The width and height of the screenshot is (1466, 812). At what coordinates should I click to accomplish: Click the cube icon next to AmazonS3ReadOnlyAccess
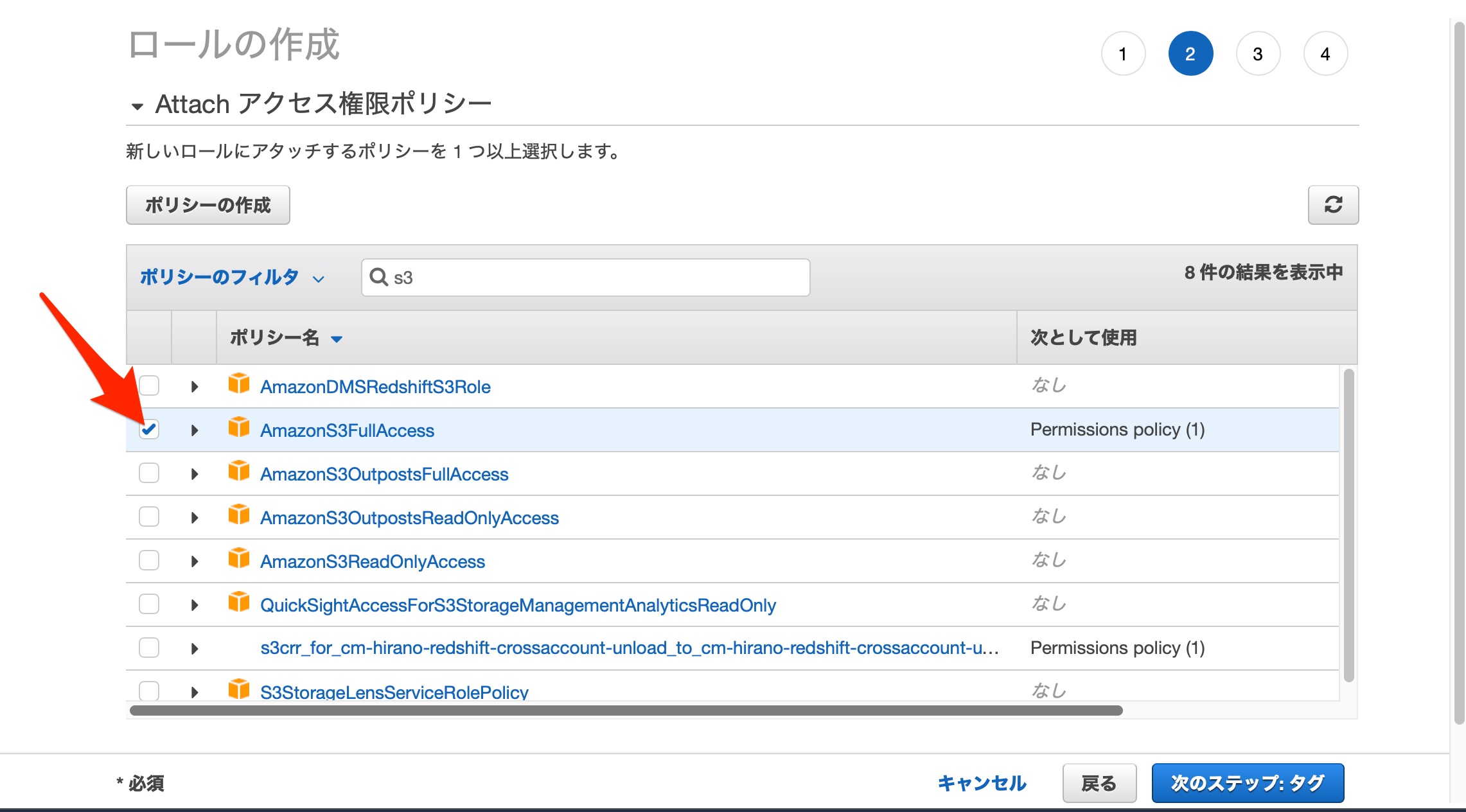coord(238,558)
